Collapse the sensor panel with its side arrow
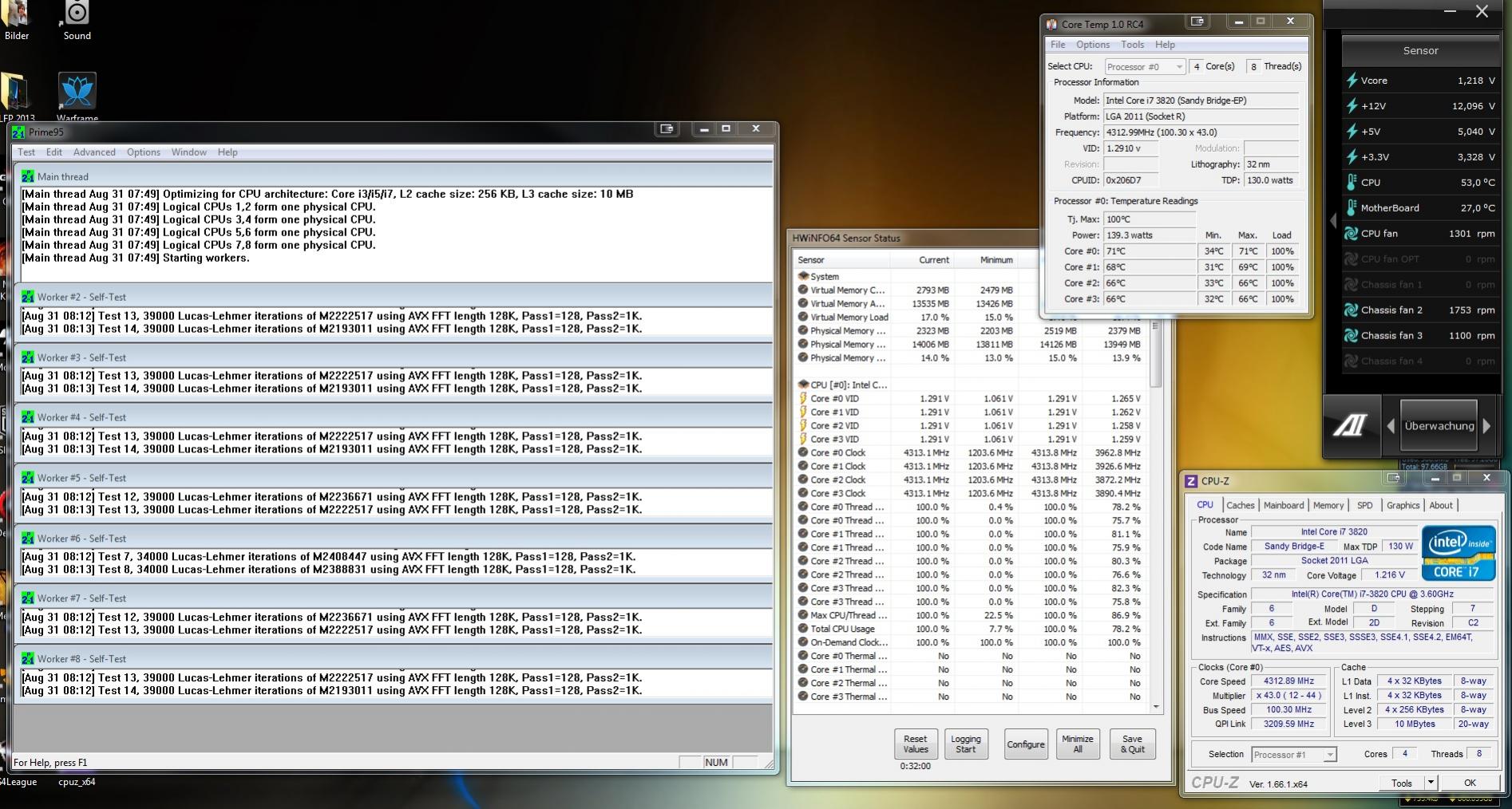 point(1332,221)
